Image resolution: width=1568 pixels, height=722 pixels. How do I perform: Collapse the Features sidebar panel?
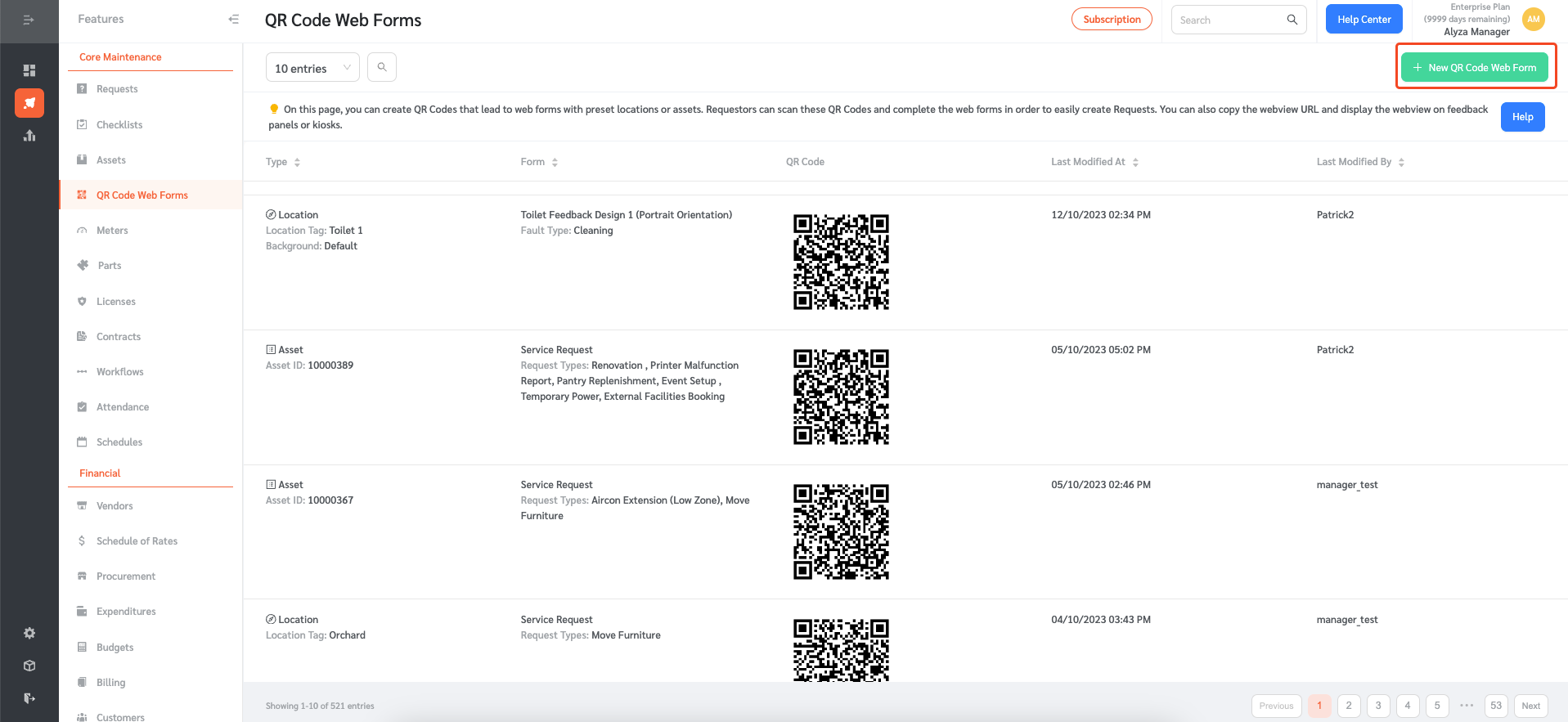pyautogui.click(x=233, y=19)
